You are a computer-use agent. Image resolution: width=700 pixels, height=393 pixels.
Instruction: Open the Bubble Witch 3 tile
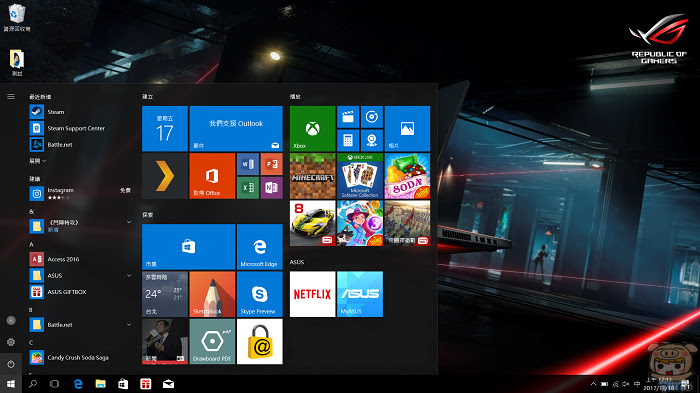coord(360,223)
